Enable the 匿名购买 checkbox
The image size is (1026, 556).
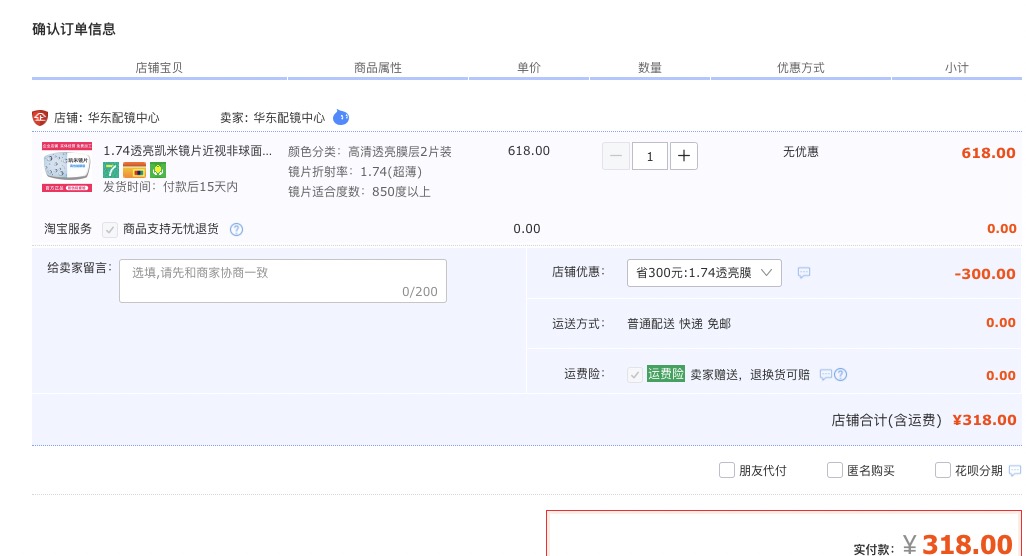tap(834, 470)
